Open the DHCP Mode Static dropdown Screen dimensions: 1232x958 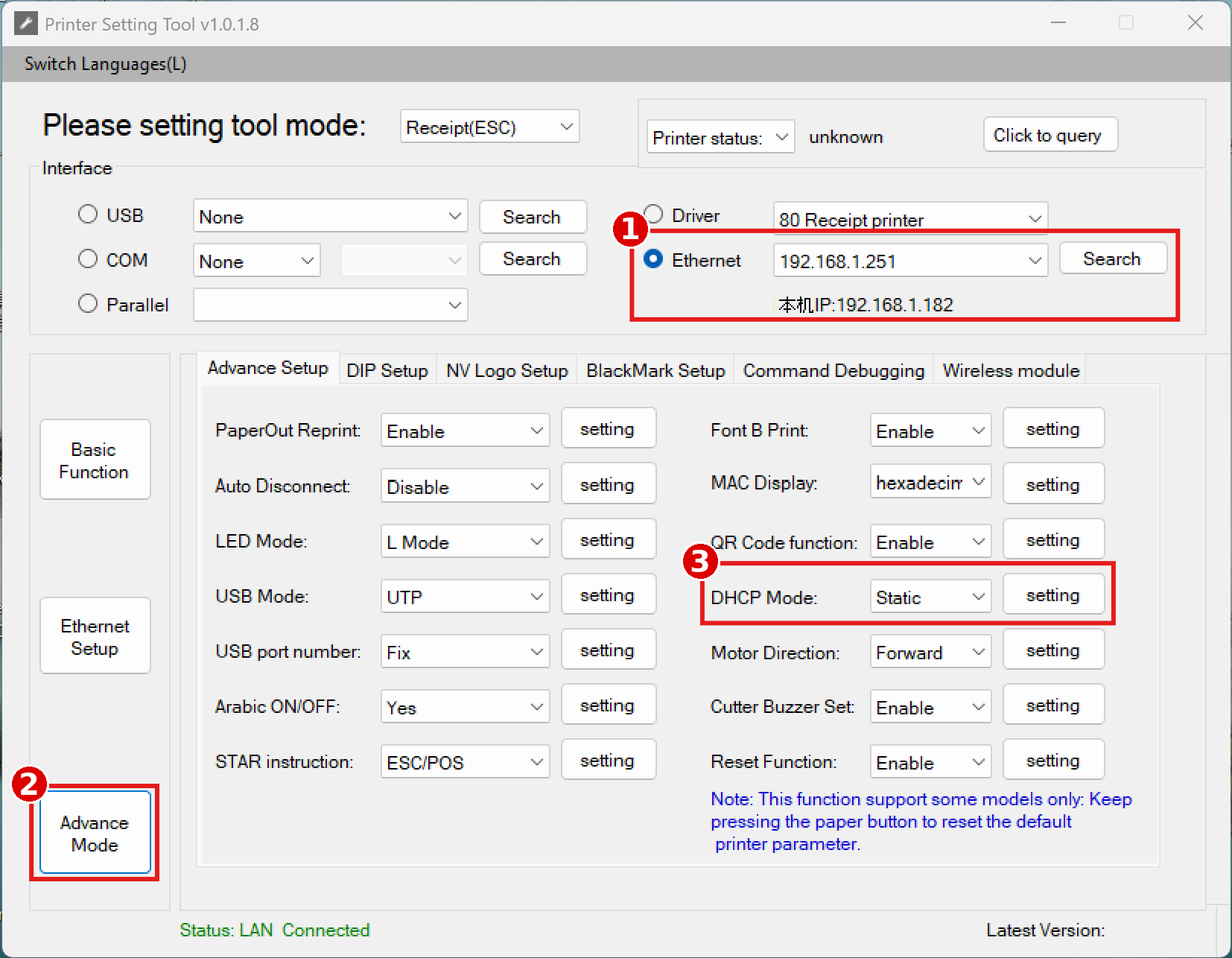pyautogui.click(x=930, y=597)
